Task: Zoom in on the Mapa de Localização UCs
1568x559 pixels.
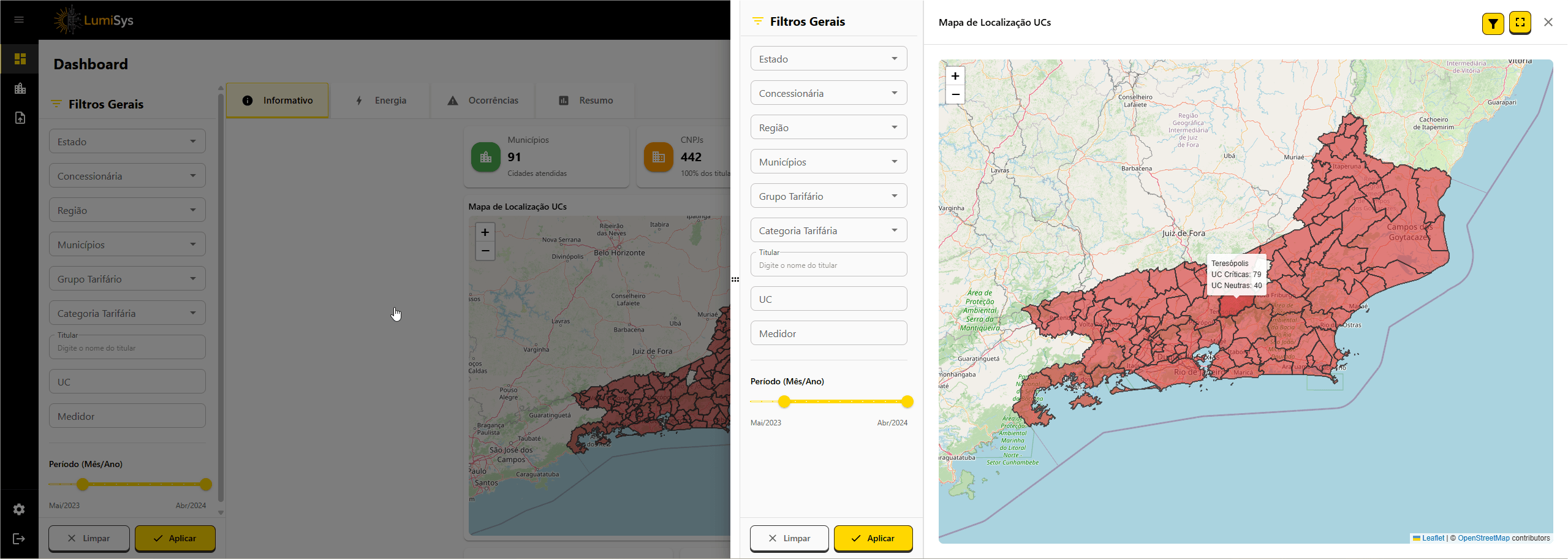Action: click(955, 75)
